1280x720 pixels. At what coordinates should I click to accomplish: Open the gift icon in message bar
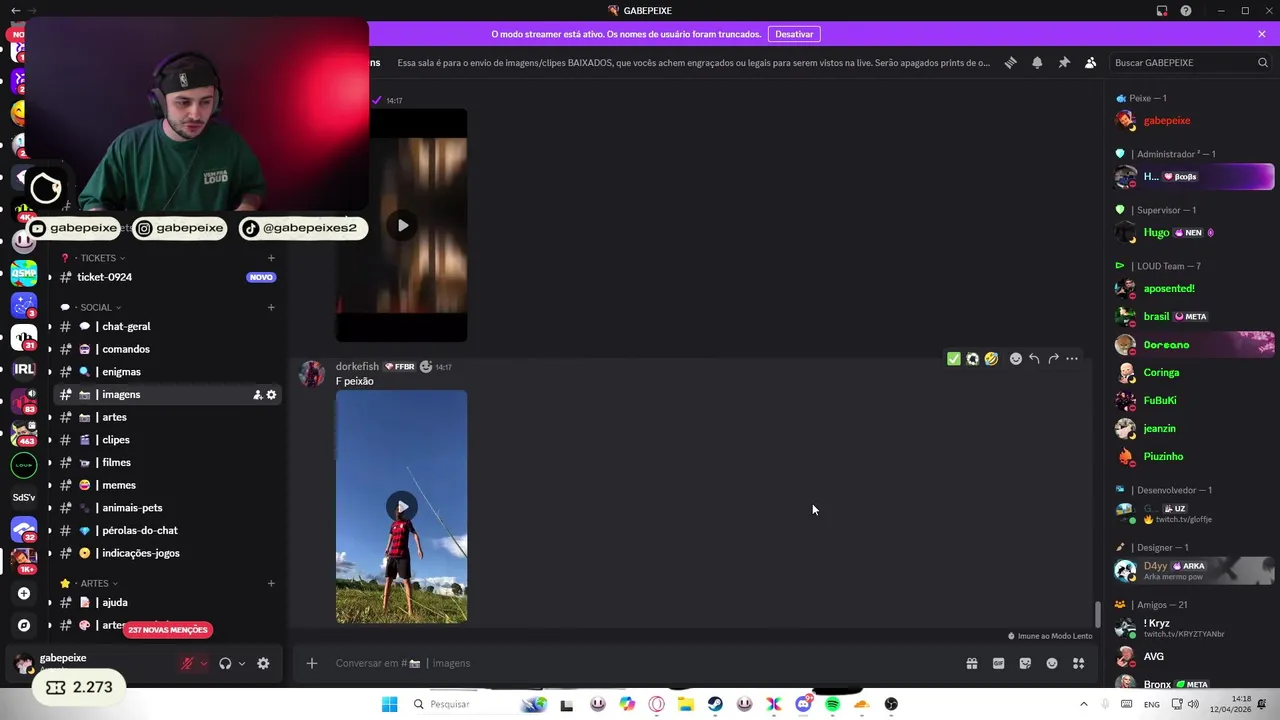(x=971, y=663)
